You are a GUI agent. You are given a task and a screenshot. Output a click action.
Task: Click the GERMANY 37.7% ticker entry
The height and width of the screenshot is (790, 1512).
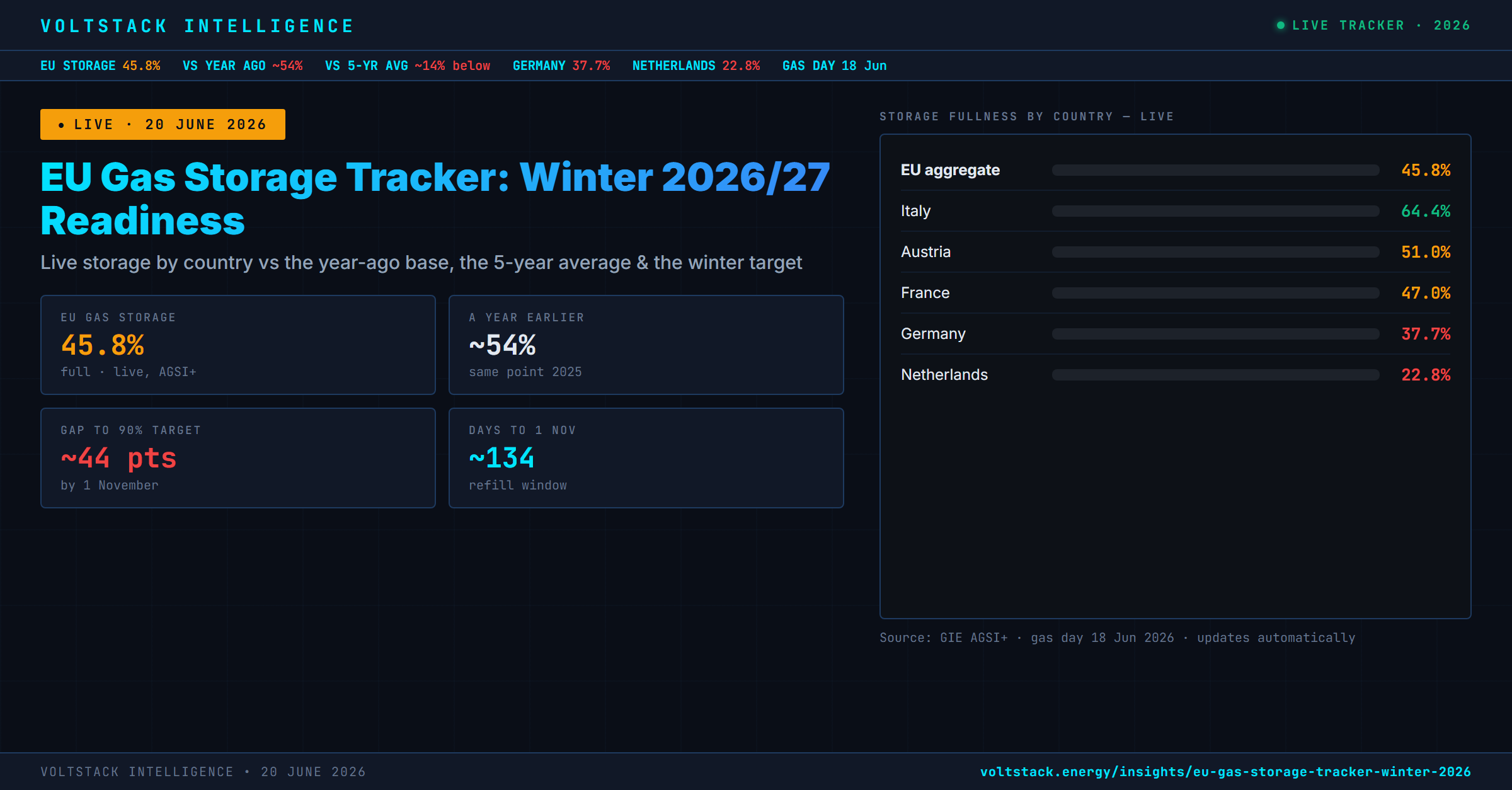[x=561, y=66]
